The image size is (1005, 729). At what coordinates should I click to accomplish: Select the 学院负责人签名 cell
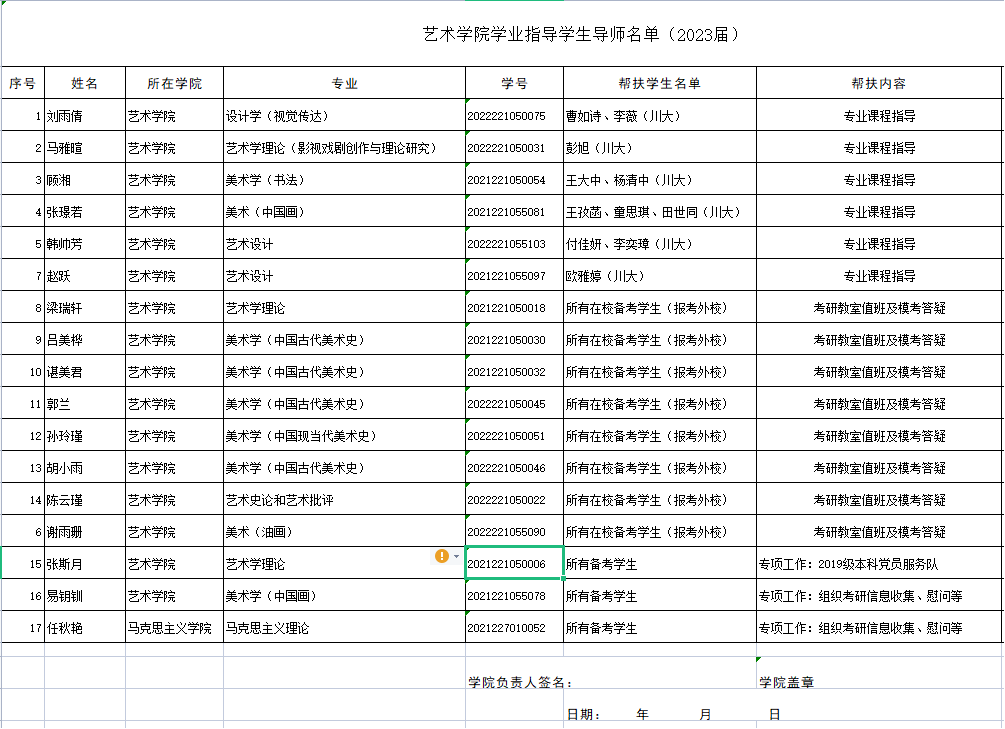pos(520,682)
